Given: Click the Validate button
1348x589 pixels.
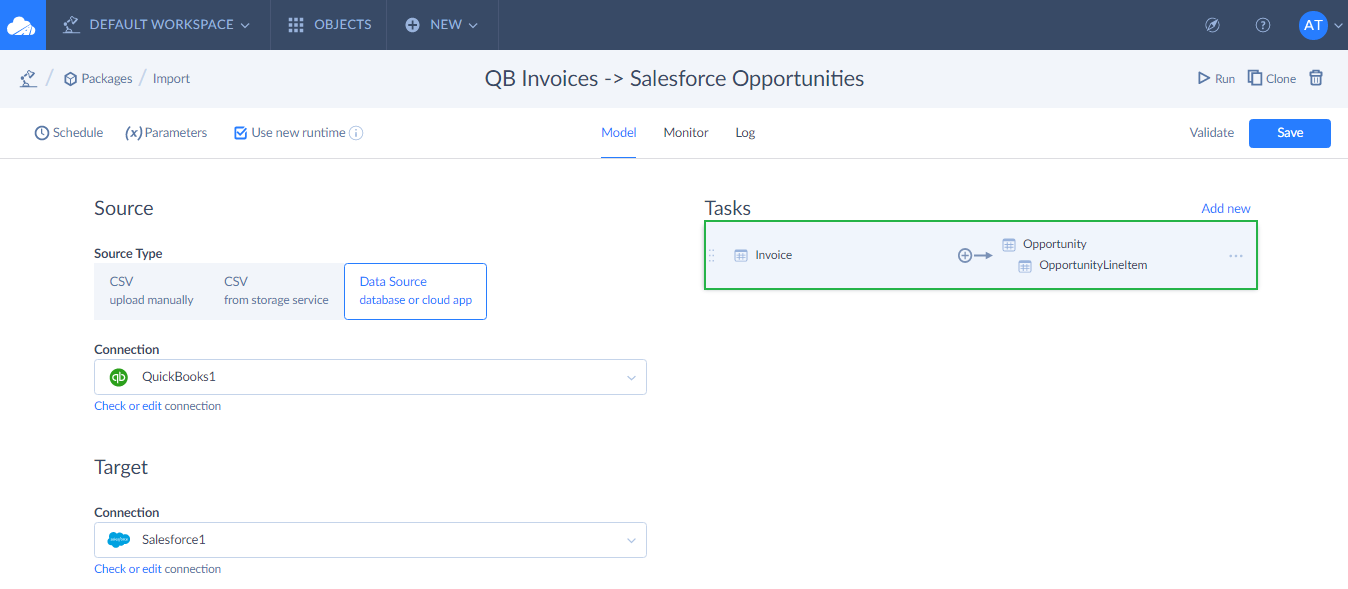Looking at the screenshot, I should [x=1211, y=132].
